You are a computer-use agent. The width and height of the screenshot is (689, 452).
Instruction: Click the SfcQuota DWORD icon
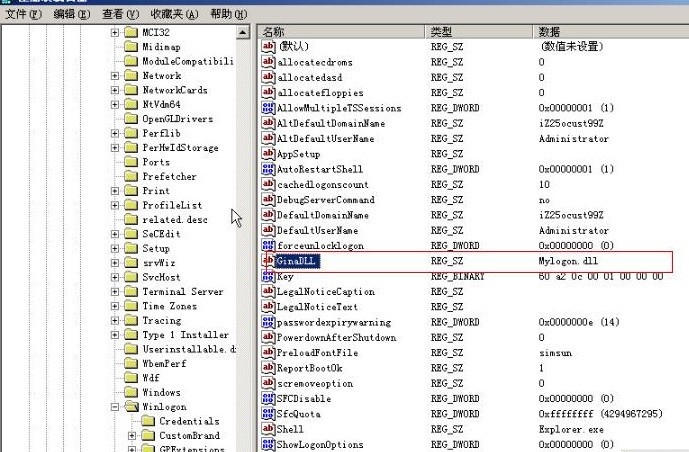(x=268, y=414)
